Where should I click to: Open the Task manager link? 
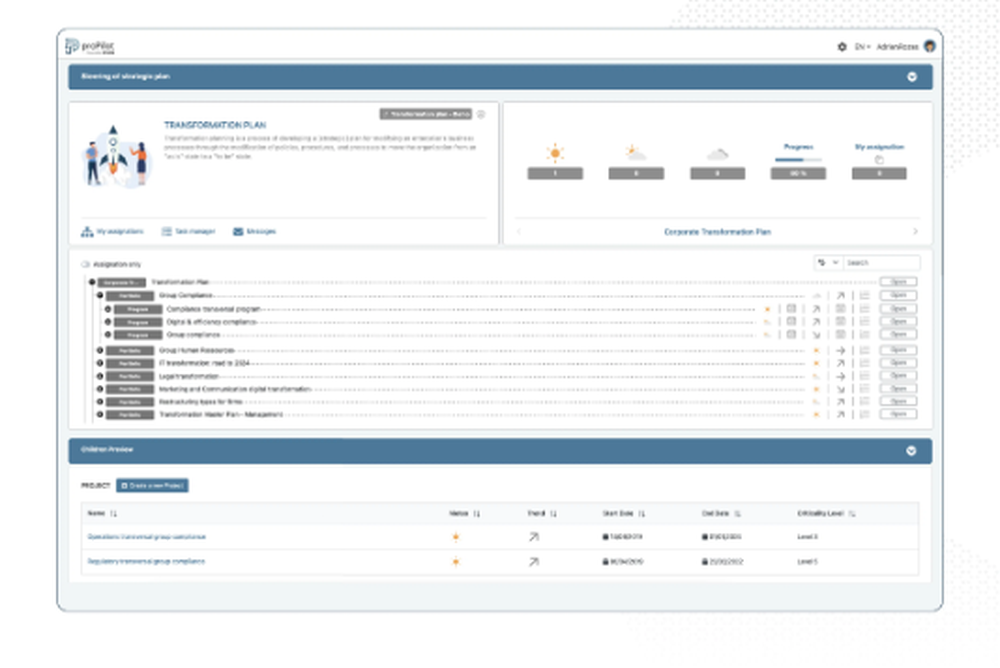(188, 232)
